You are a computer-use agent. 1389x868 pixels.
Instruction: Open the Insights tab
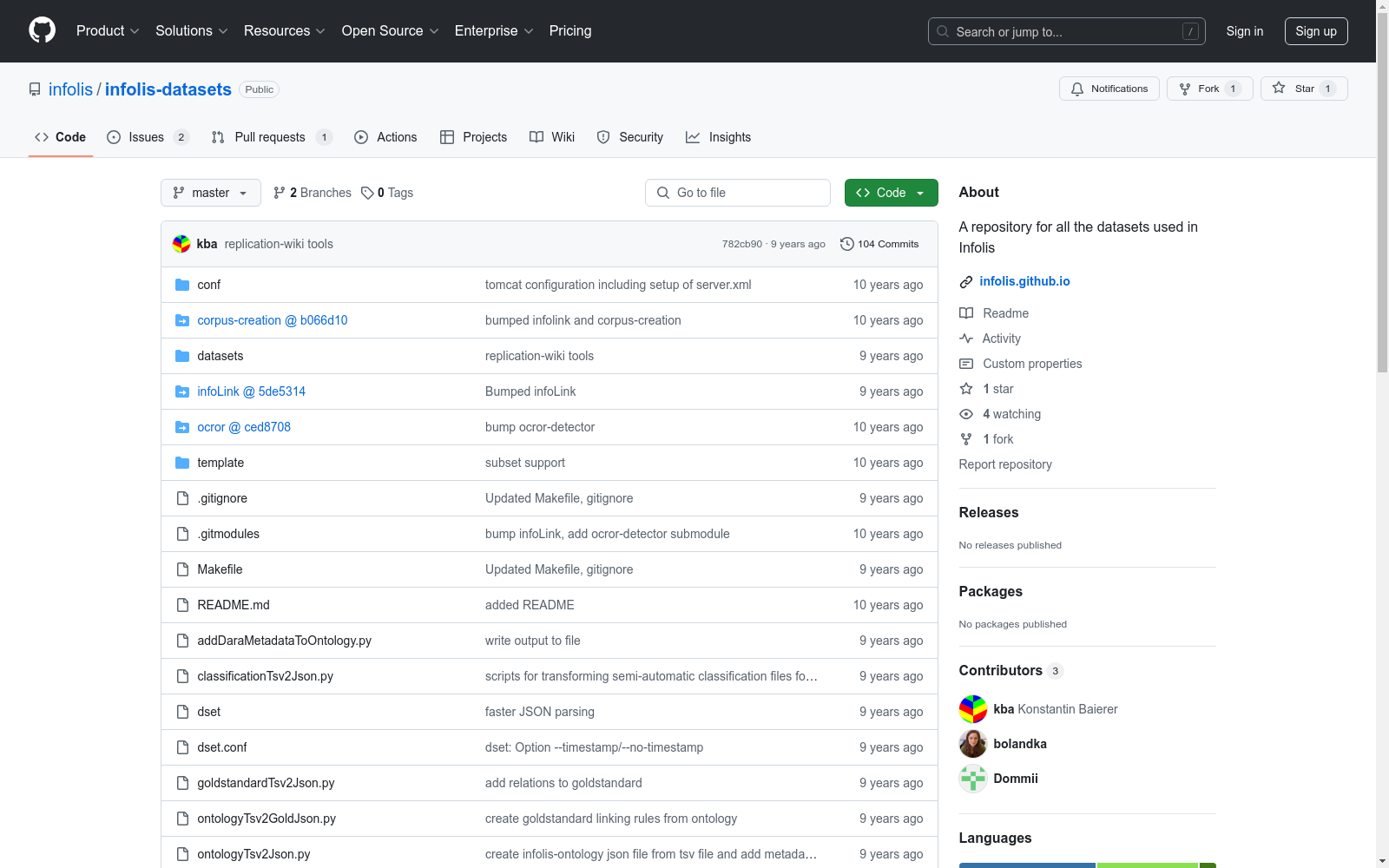(x=718, y=137)
